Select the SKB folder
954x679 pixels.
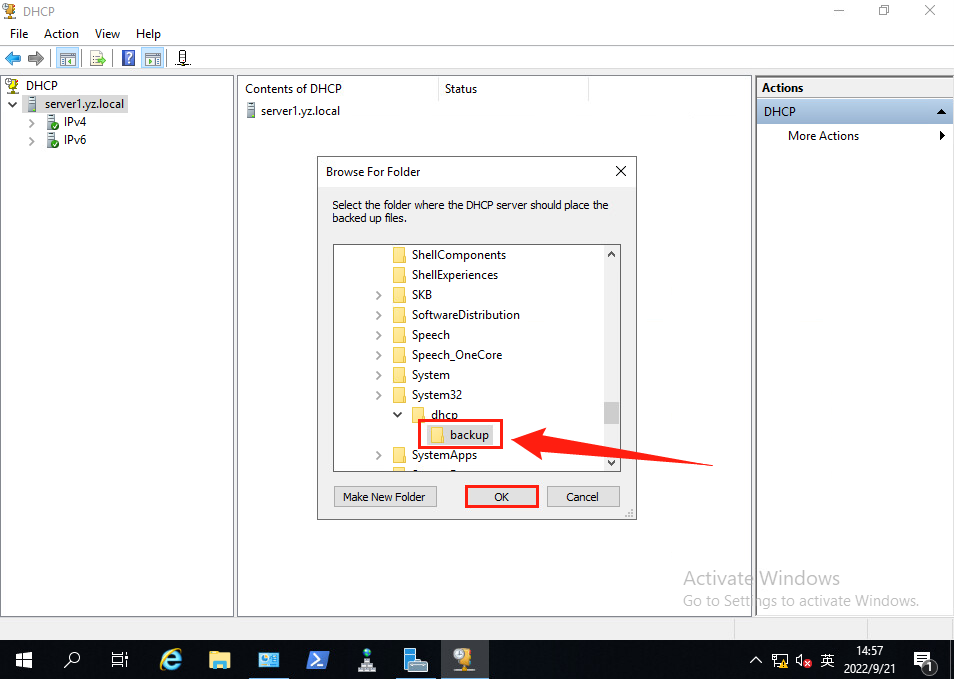[422, 295]
